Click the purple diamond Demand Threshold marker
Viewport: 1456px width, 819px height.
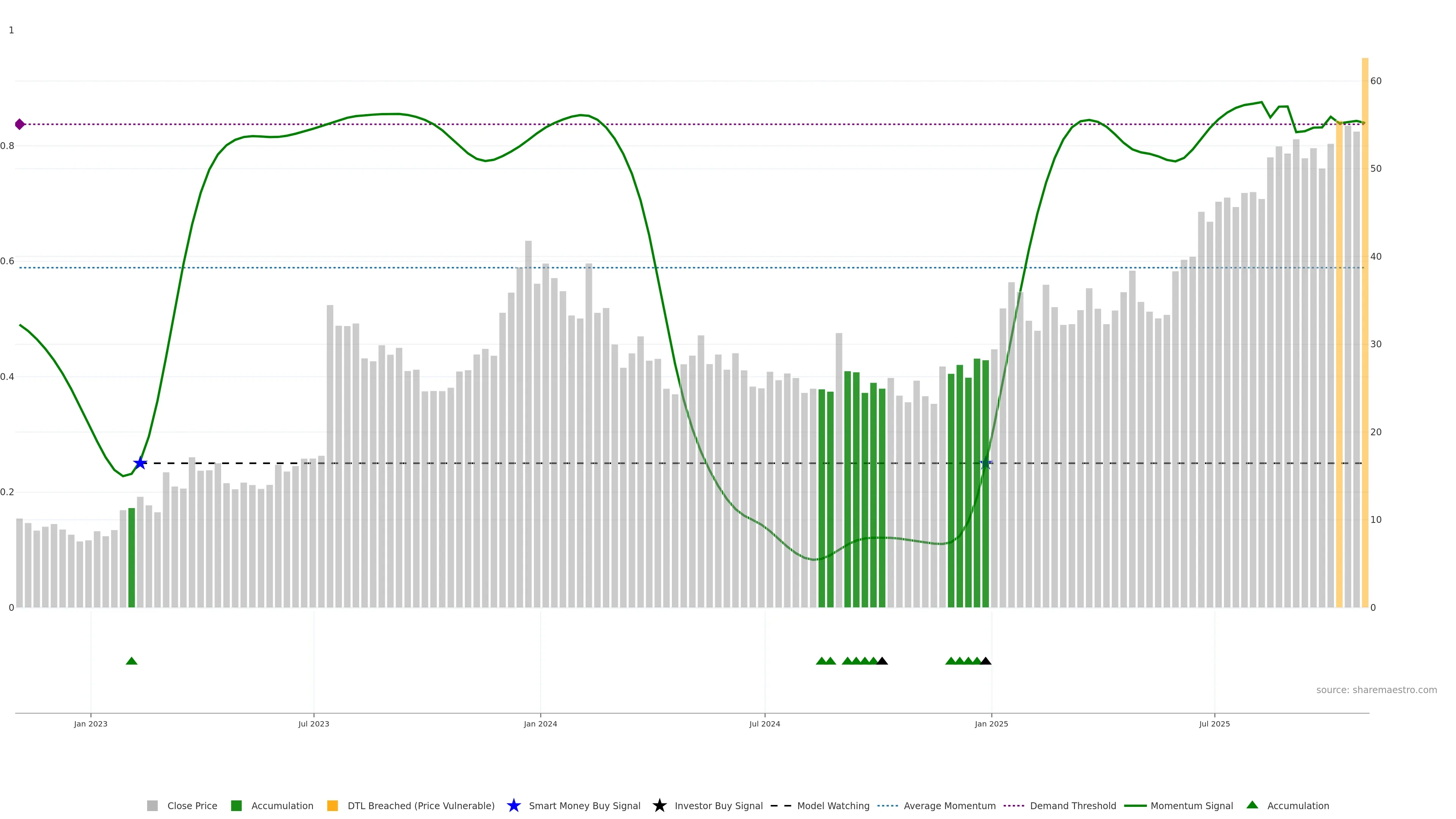[20, 124]
